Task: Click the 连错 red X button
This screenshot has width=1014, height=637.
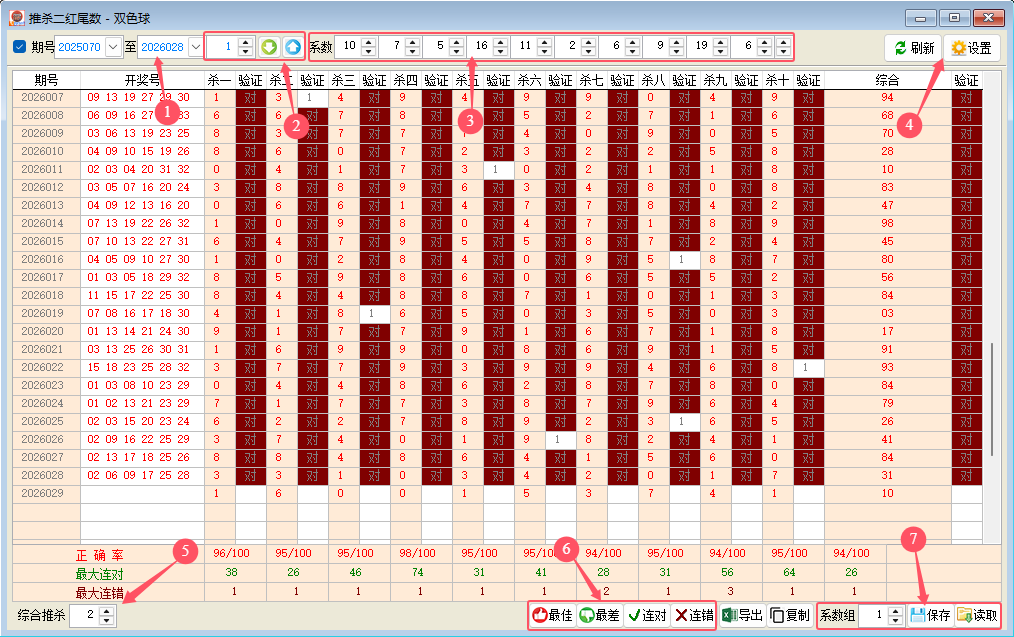Action: tap(694, 615)
